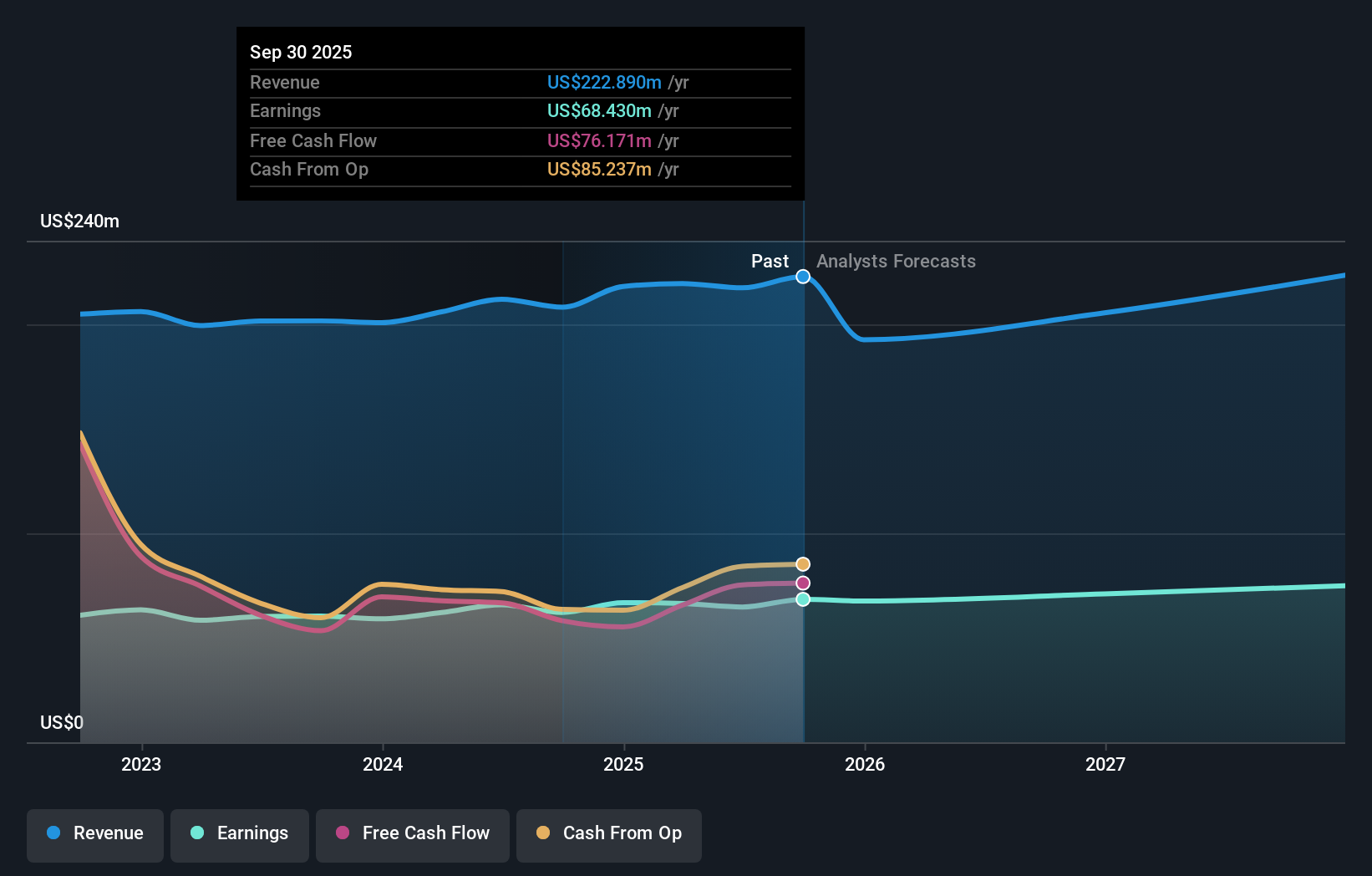The width and height of the screenshot is (1372, 876).
Task: Click the 2027 label on the x-axis
Action: [1106, 764]
